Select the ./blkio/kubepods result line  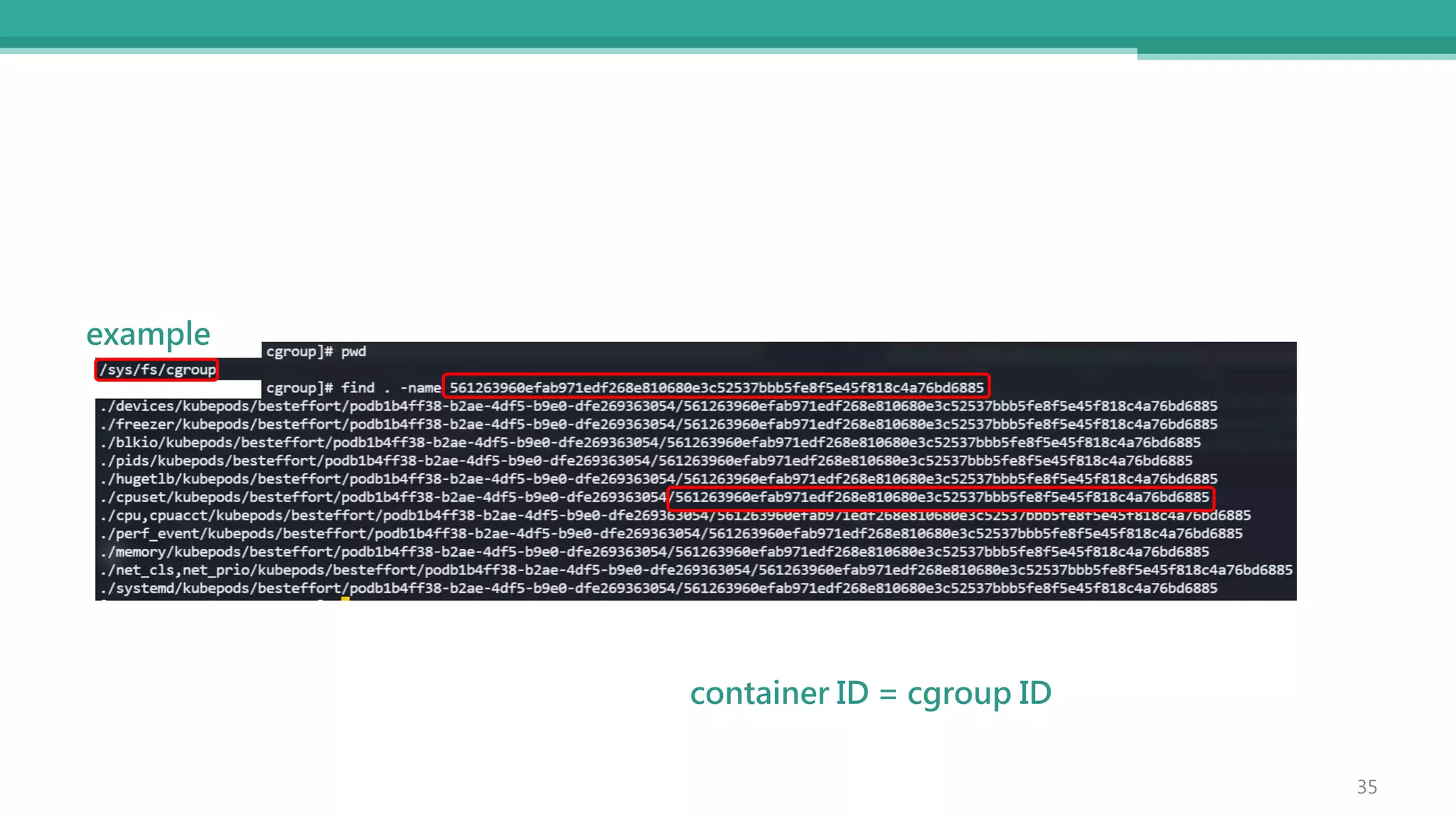click(651, 442)
